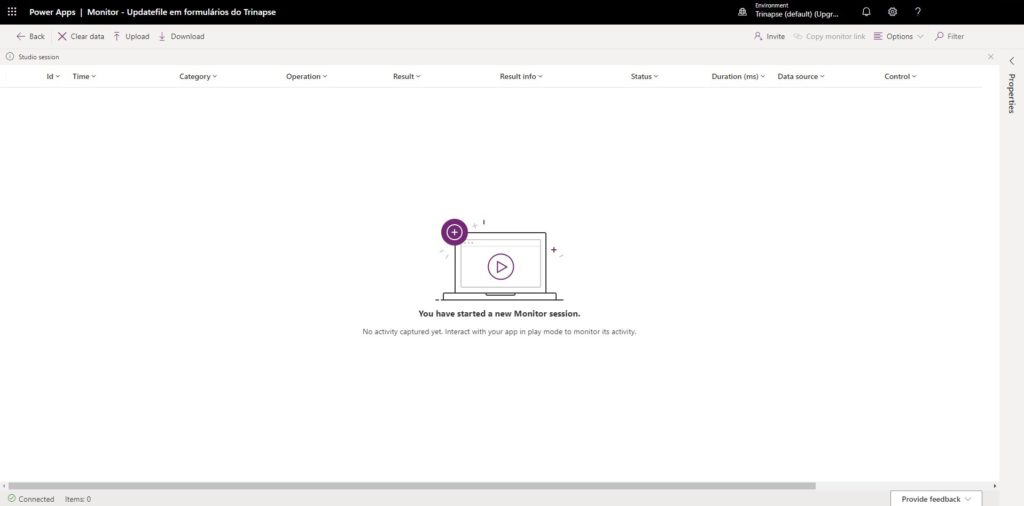Open the Filter search box
1024x506 pixels.
coord(950,37)
